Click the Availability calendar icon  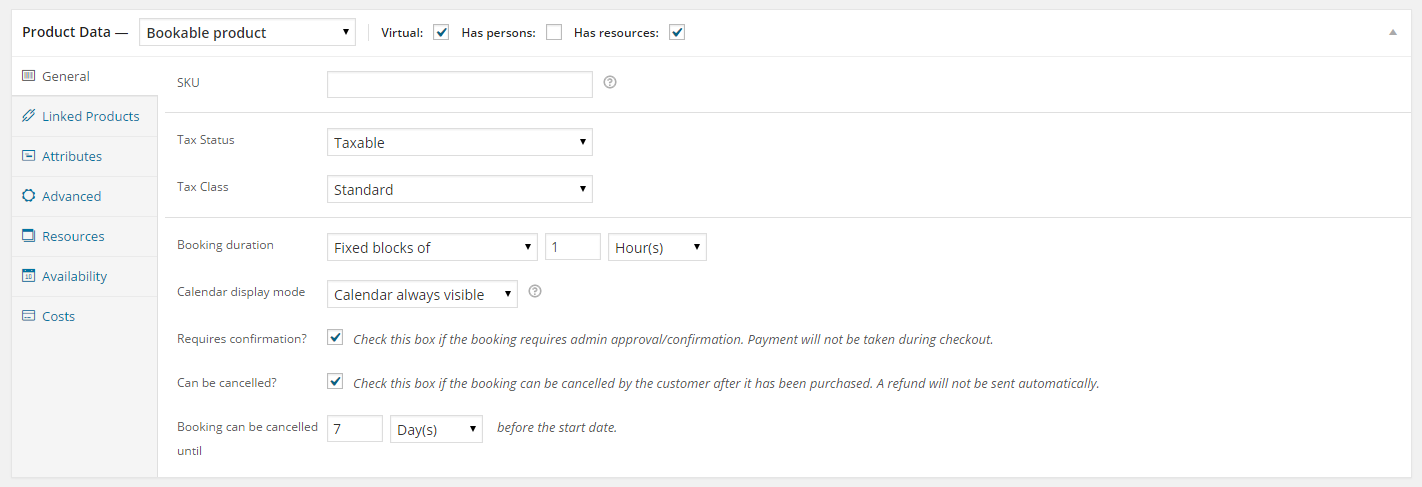tap(28, 276)
